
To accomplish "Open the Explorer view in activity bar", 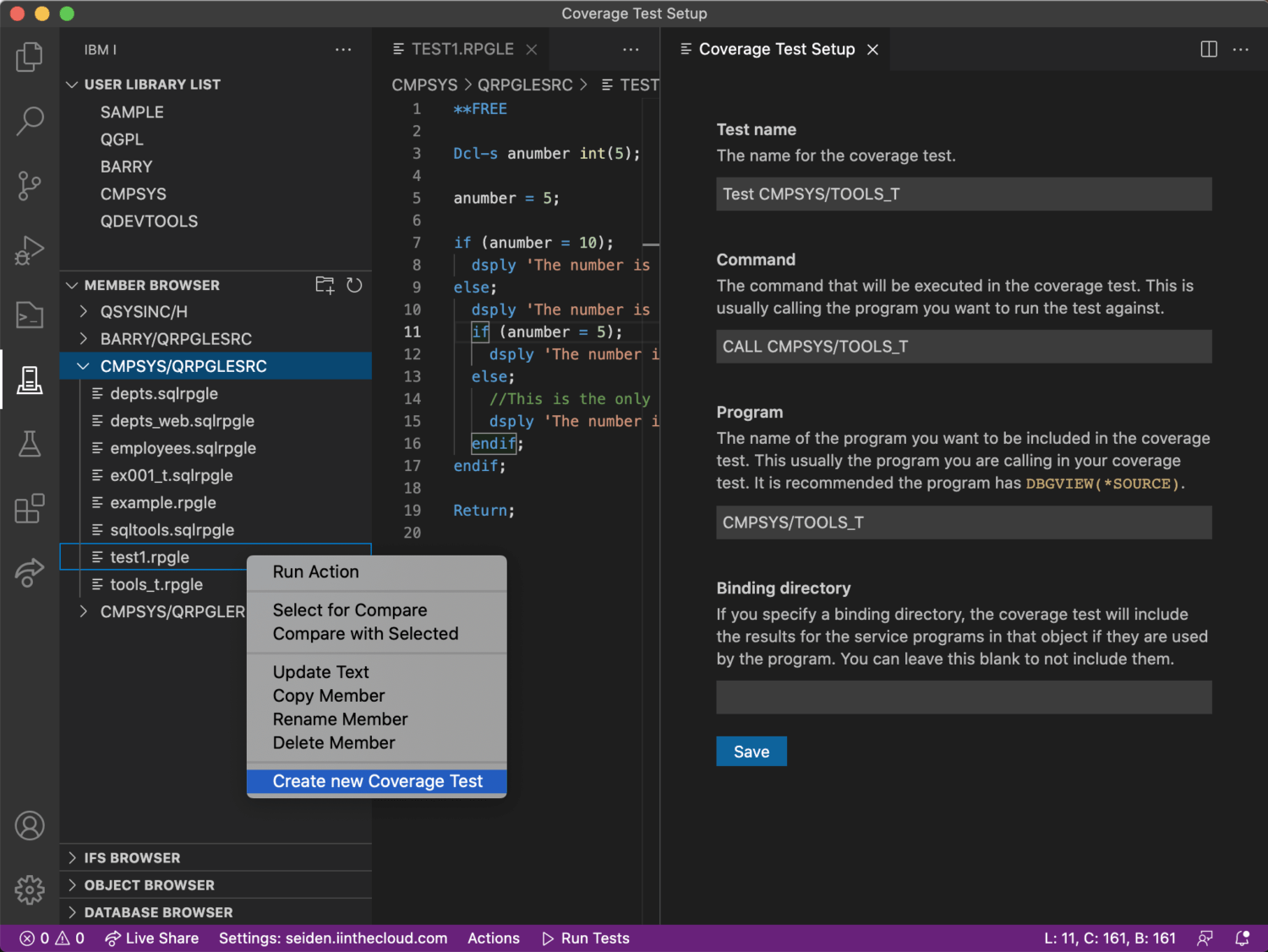I will click(30, 57).
